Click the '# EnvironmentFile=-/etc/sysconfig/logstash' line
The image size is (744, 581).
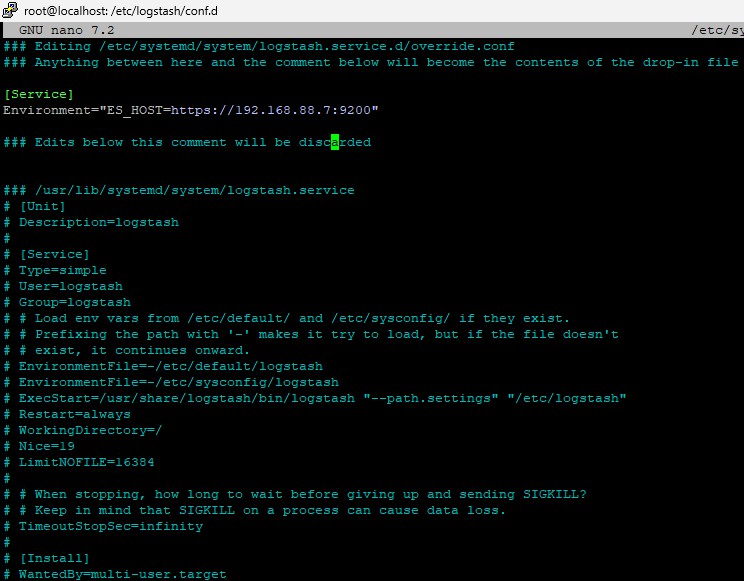tap(171, 383)
